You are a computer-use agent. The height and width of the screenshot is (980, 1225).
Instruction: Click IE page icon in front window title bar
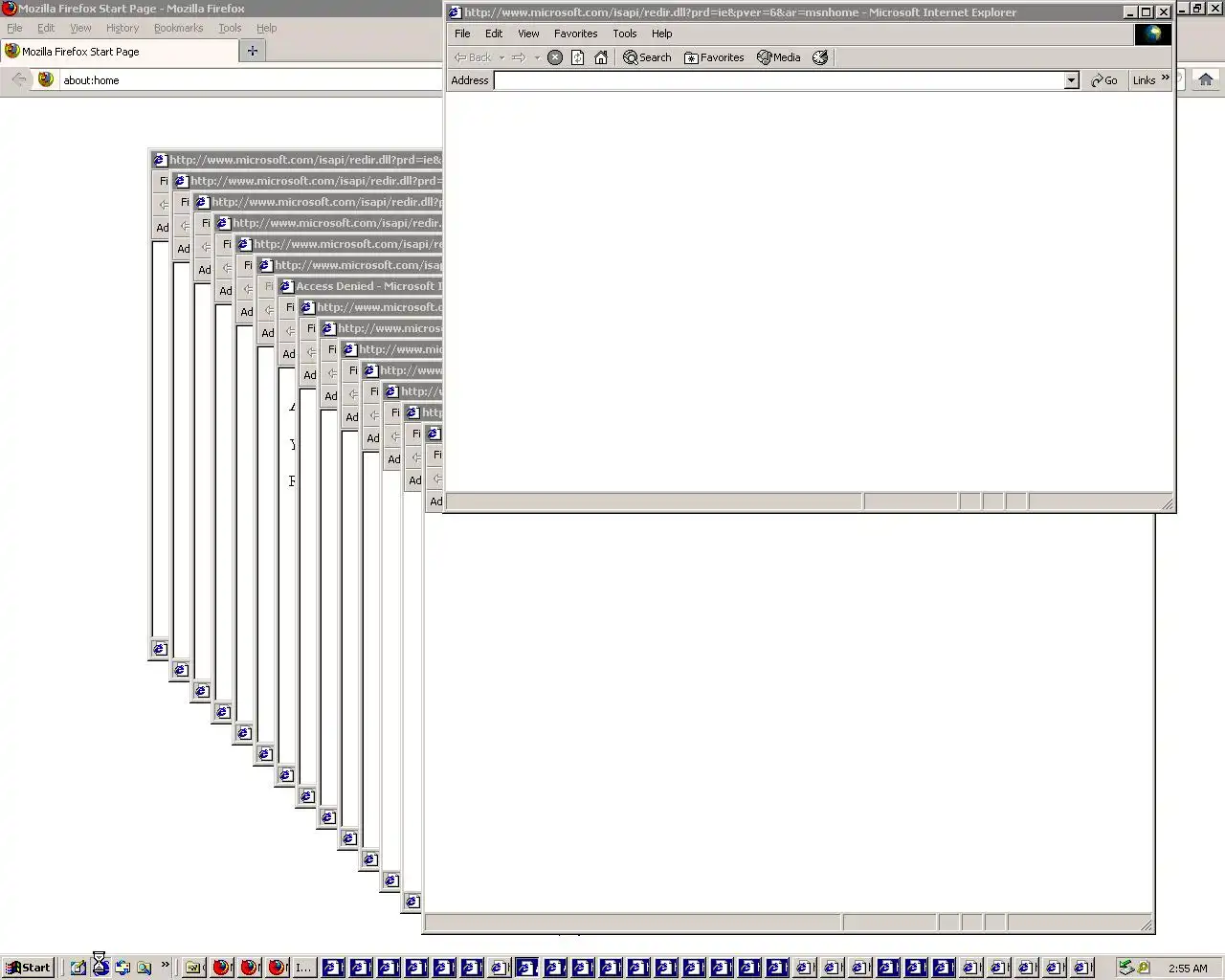pyautogui.click(x=456, y=12)
